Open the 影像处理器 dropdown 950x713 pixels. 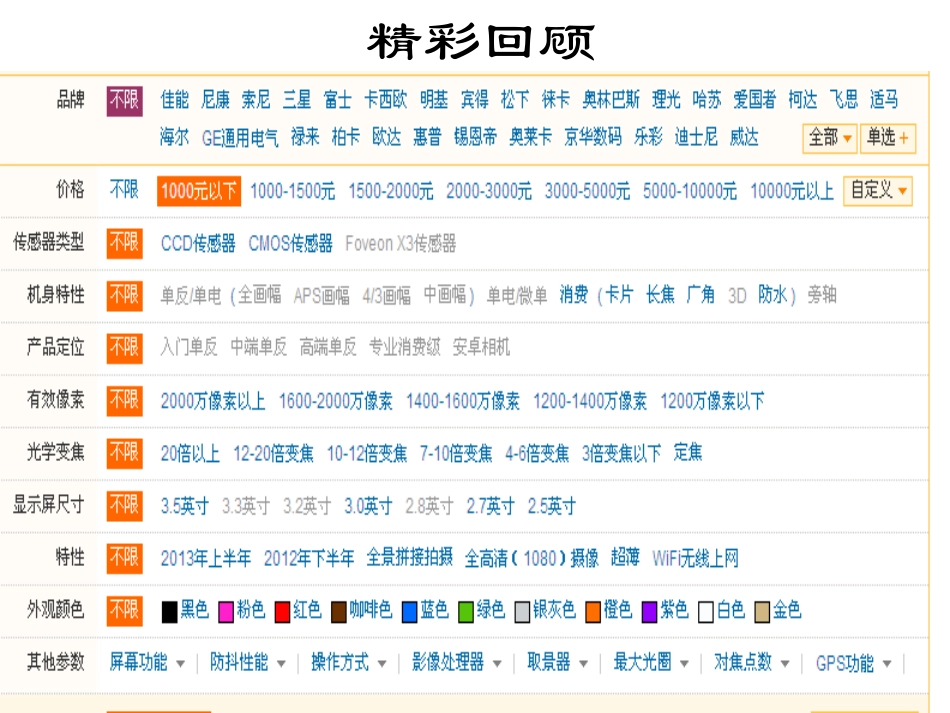(x=456, y=663)
